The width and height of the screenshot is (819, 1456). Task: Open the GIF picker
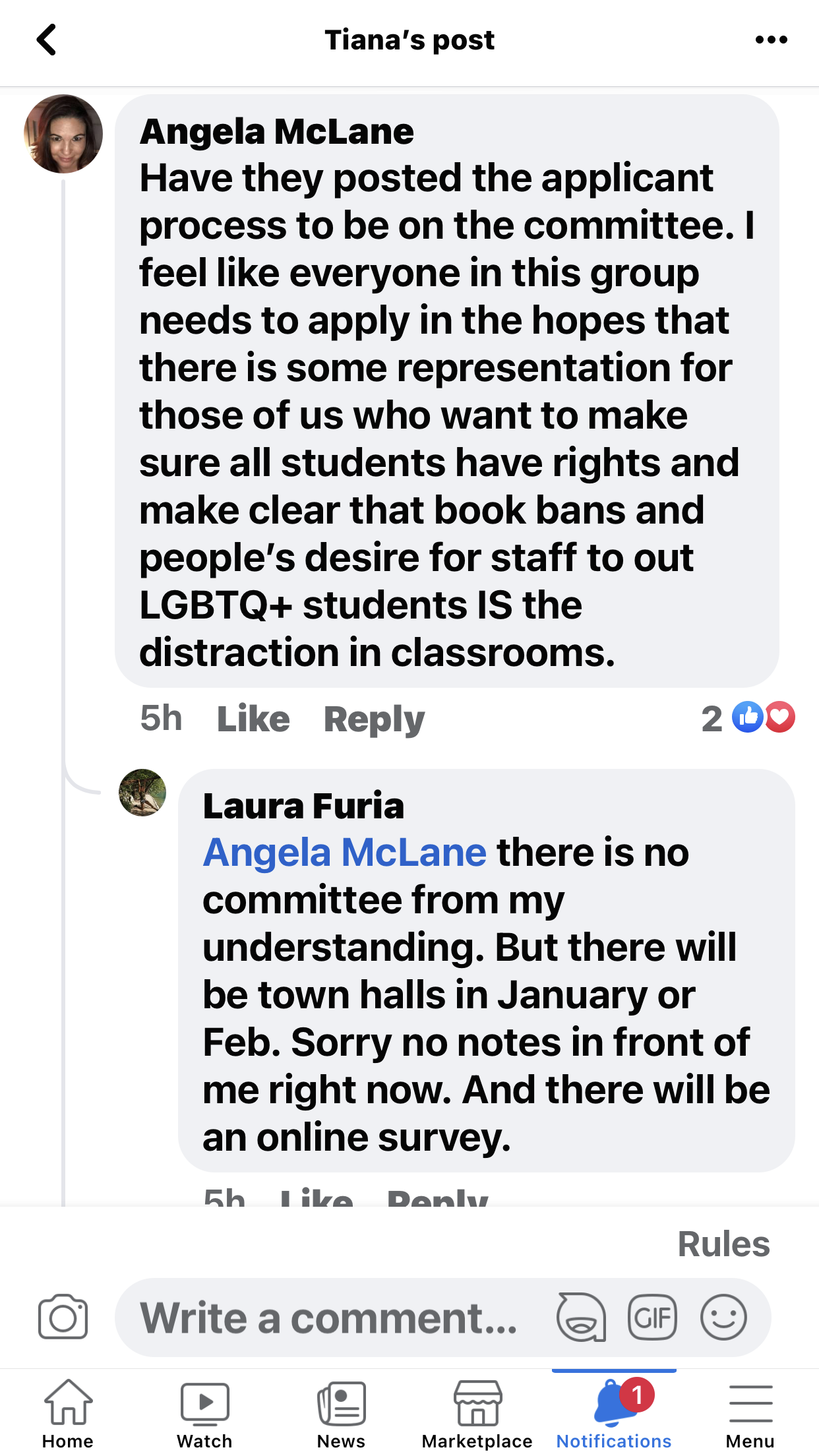tap(652, 1317)
